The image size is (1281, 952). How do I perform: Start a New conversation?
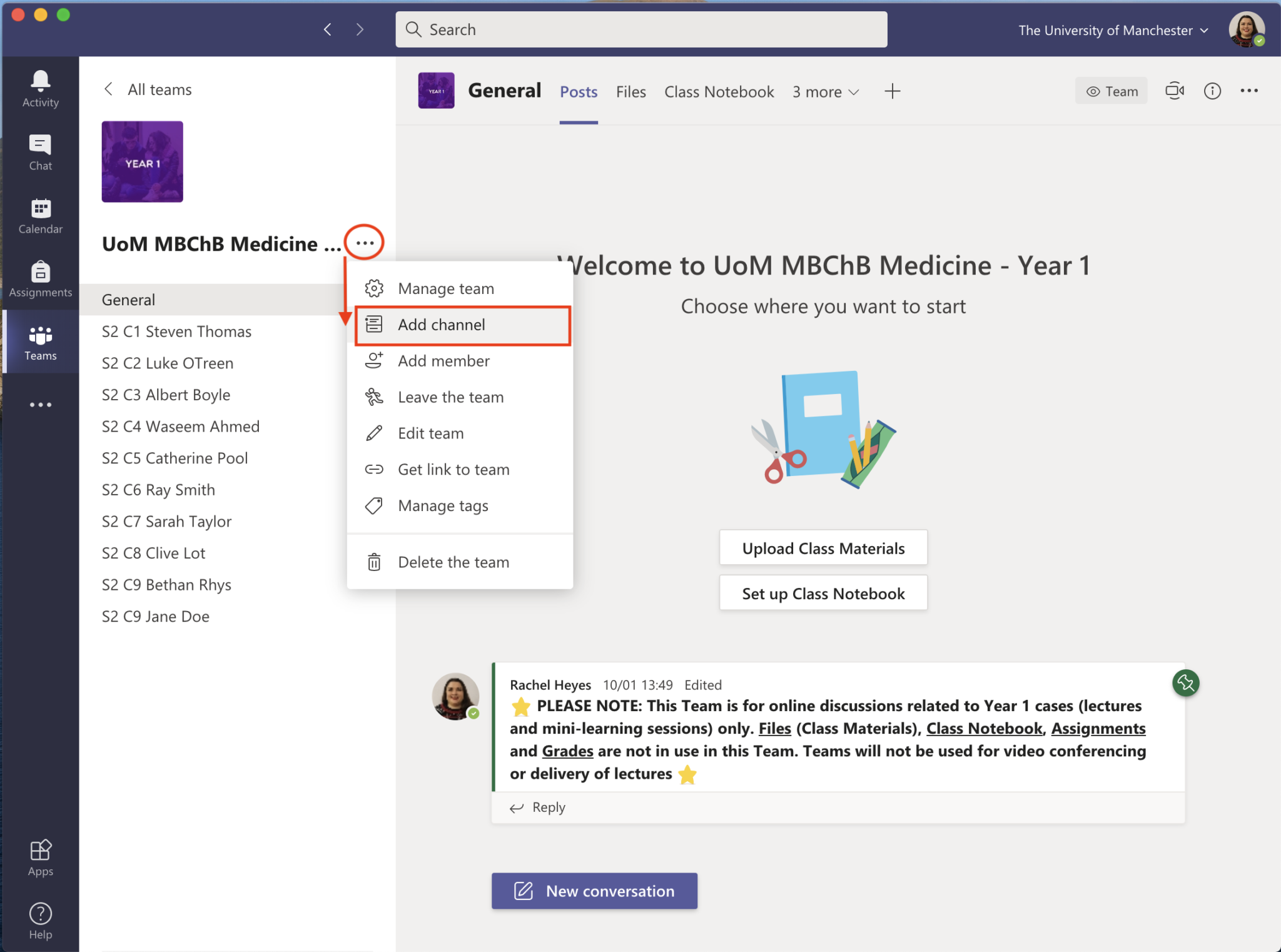(594, 891)
